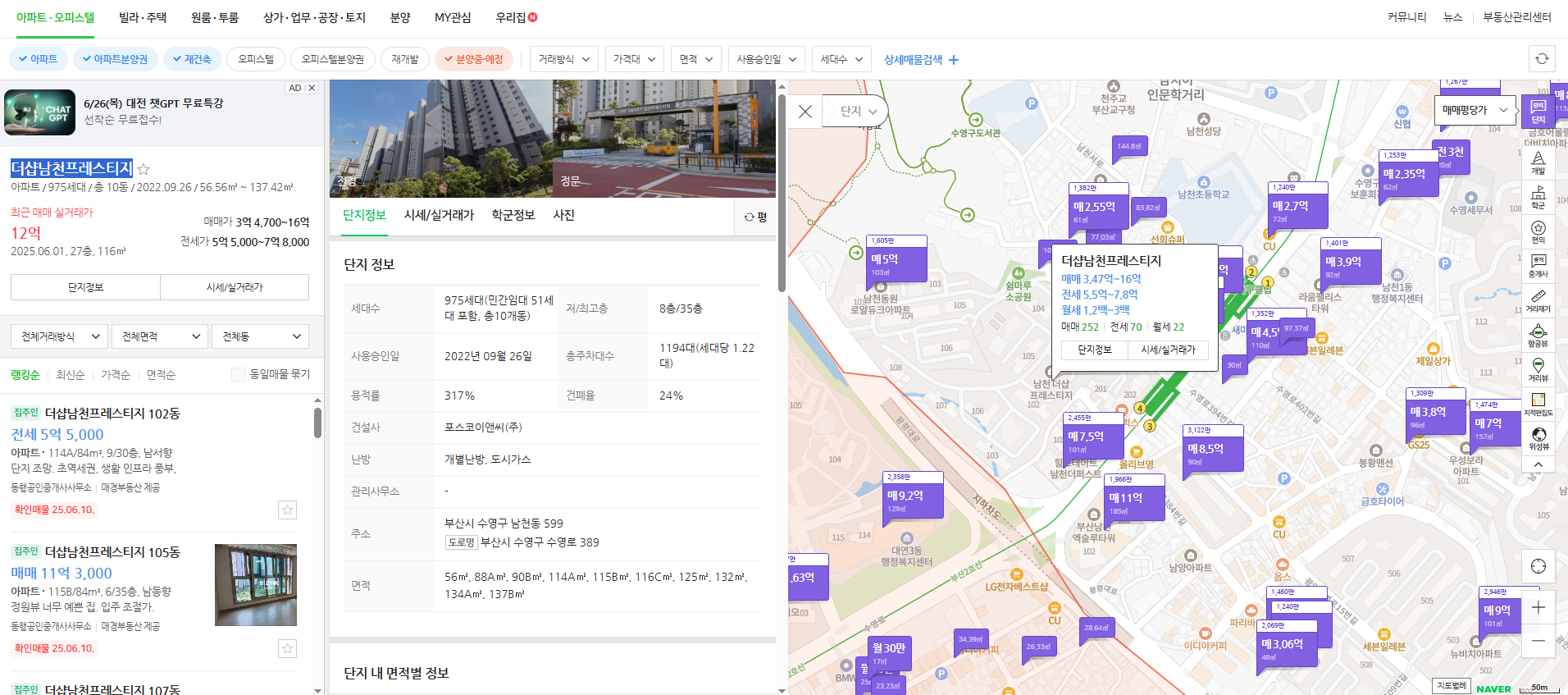Open the 사용승인일 dropdown filter
1568x695 pixels.
767,59
